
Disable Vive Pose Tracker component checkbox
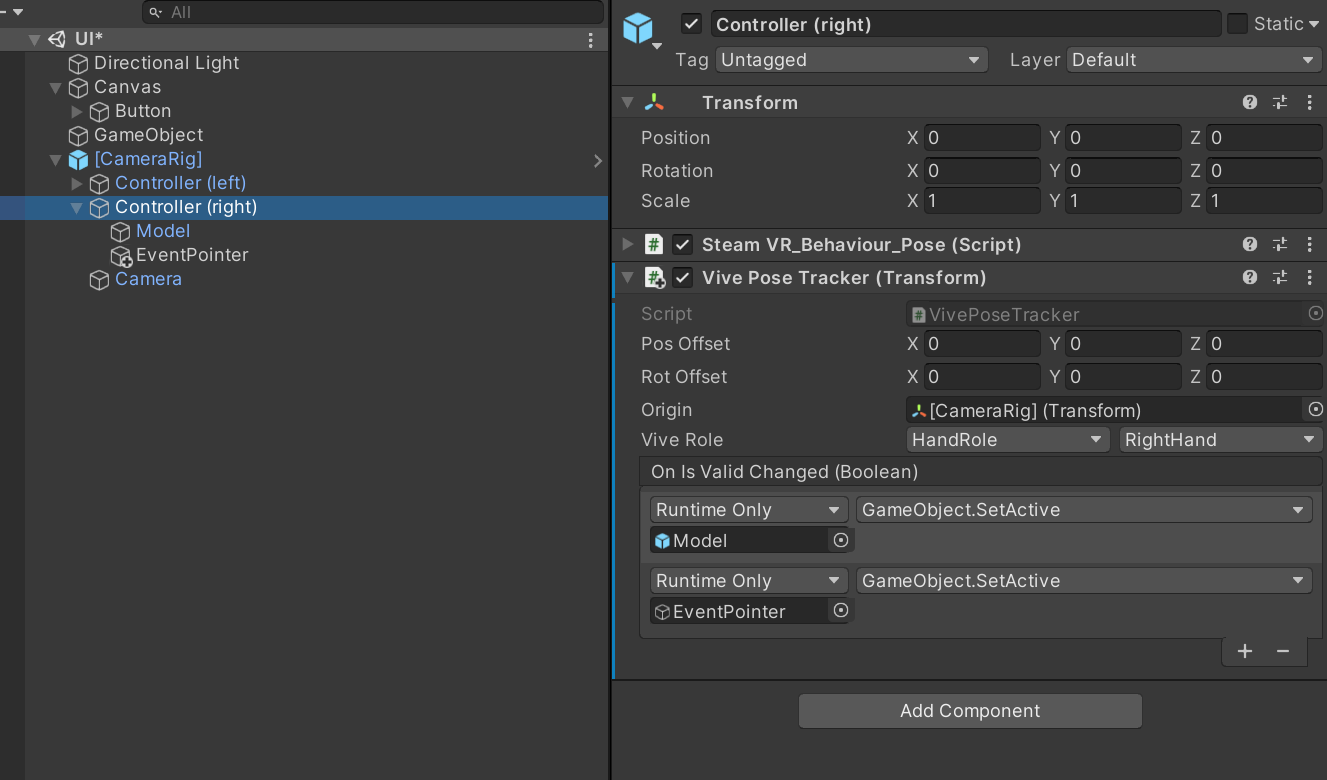click(683, 277)
